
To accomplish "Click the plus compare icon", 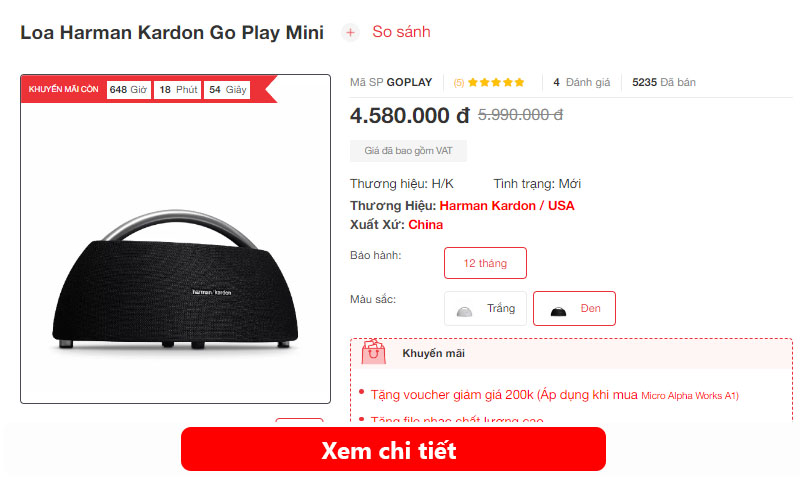I will [x=350, y=33].
